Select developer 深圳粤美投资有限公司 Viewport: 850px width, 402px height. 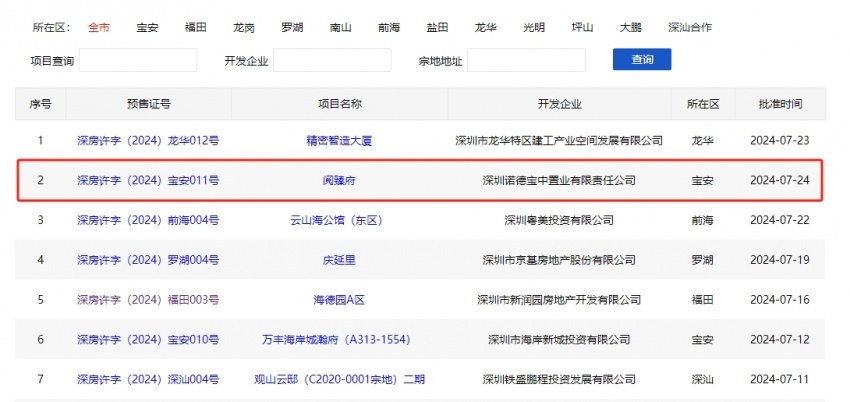(559, 221)
